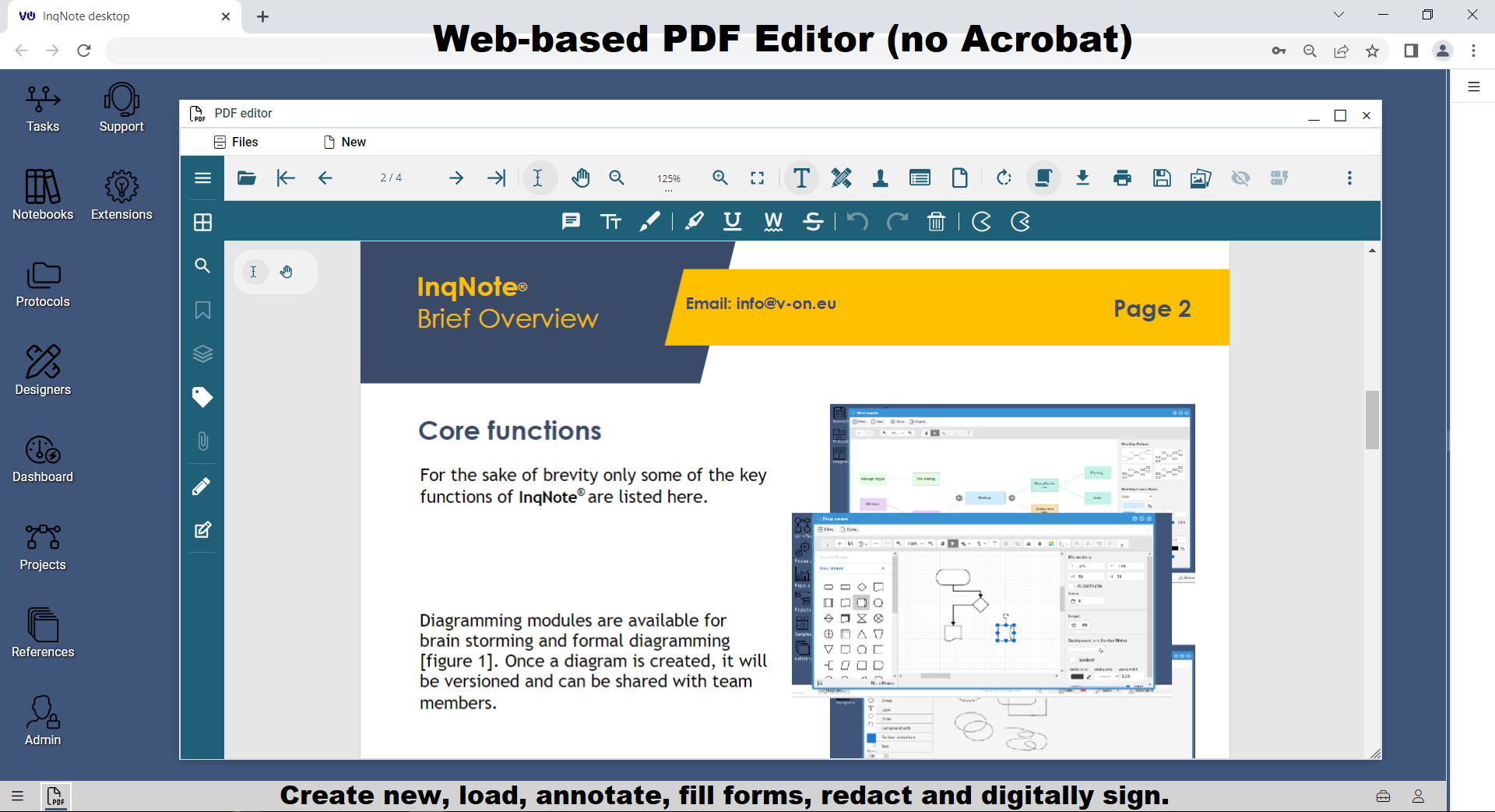Undo the last annotation
Screen dimensions: 1495x812
pos(857,222)
